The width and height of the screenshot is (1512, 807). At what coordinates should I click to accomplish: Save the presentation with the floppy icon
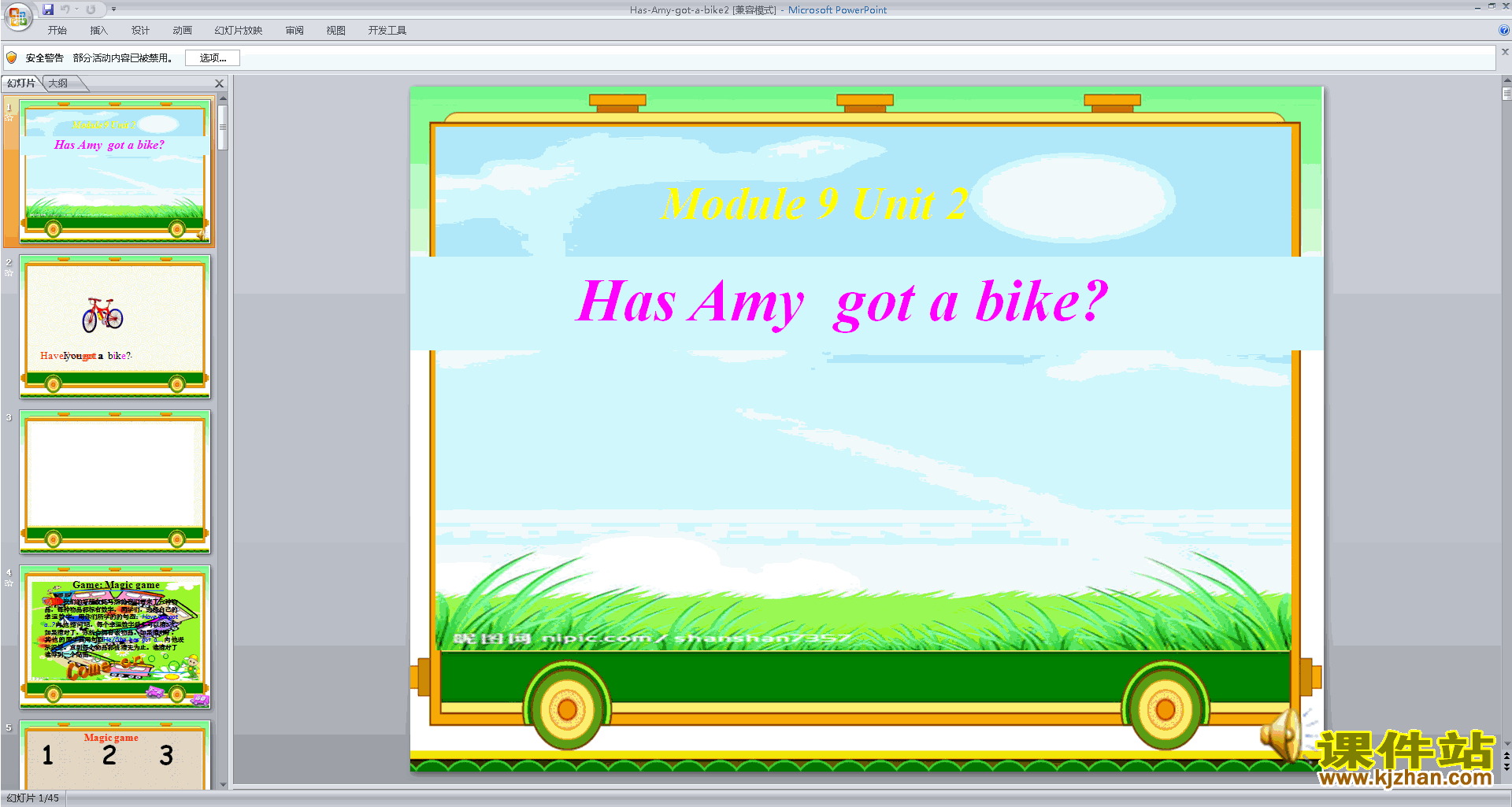pos(48,9)
